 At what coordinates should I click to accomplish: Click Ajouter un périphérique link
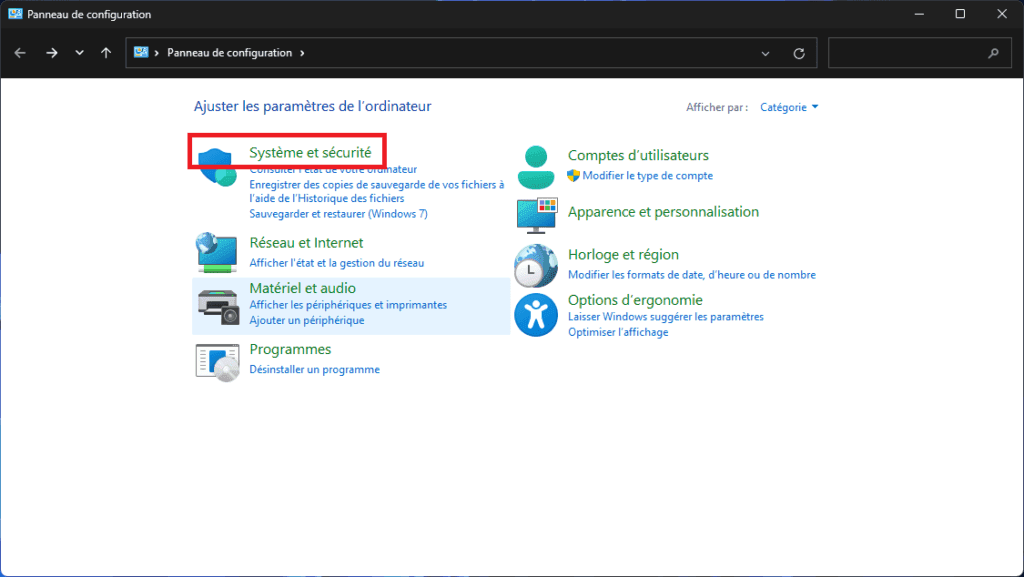pos(307,320)
